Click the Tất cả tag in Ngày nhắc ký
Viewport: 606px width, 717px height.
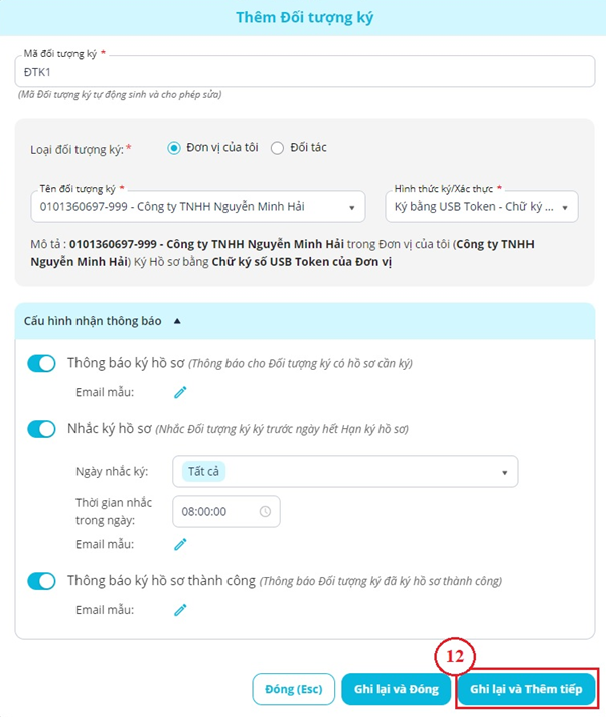tap(204, 472)
